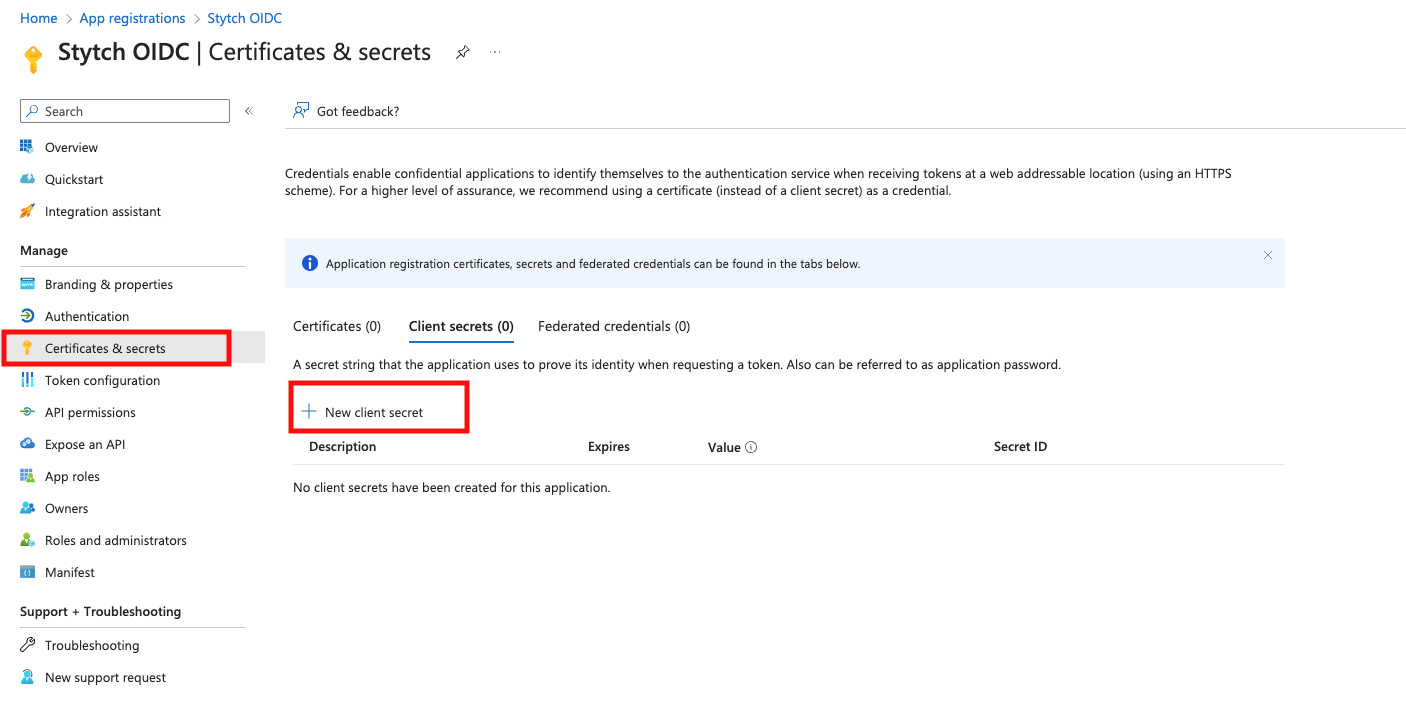
Task: Launch the Integration assistant
Action: click(x=102, y=211)
